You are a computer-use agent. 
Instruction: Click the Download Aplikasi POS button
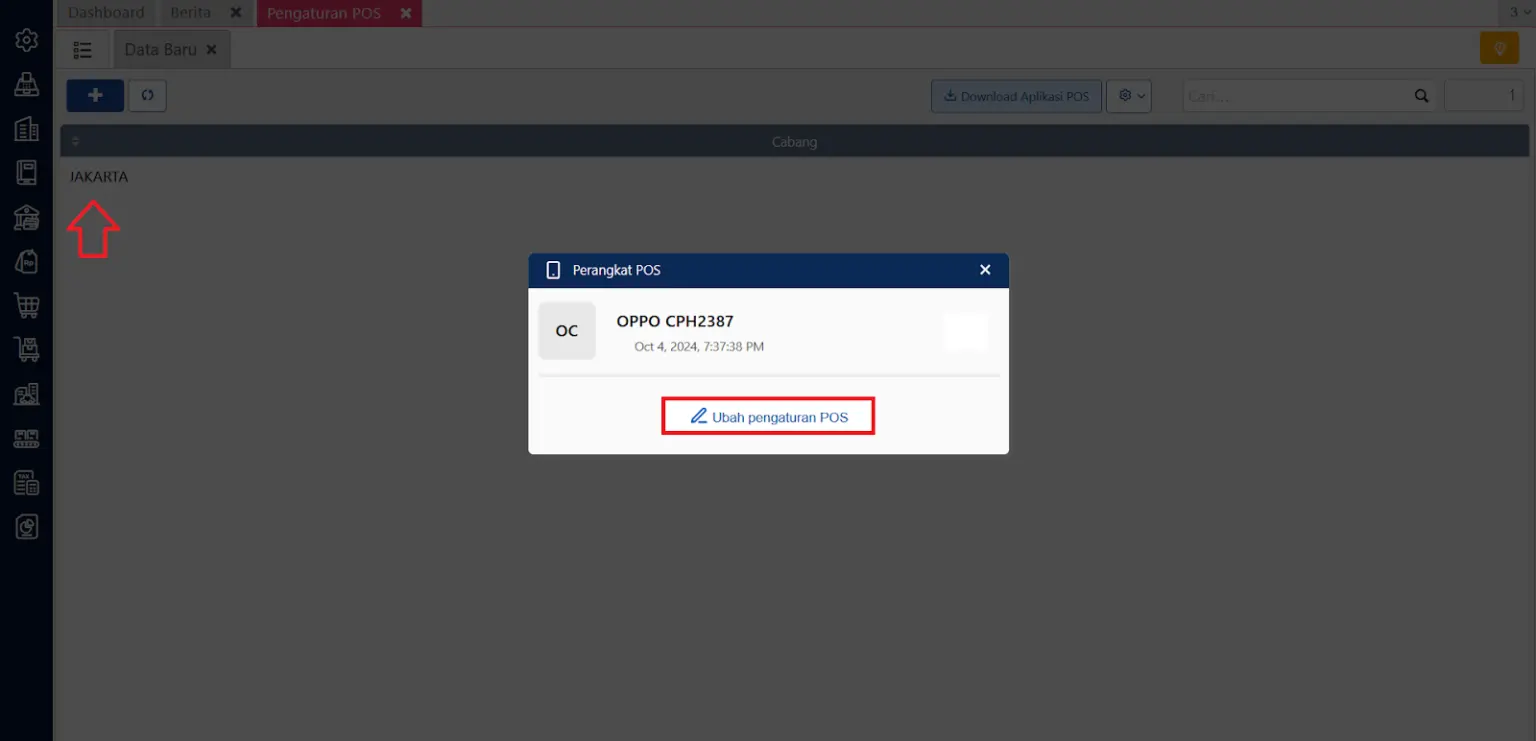pyautogui.click(x=1016, y=96)
